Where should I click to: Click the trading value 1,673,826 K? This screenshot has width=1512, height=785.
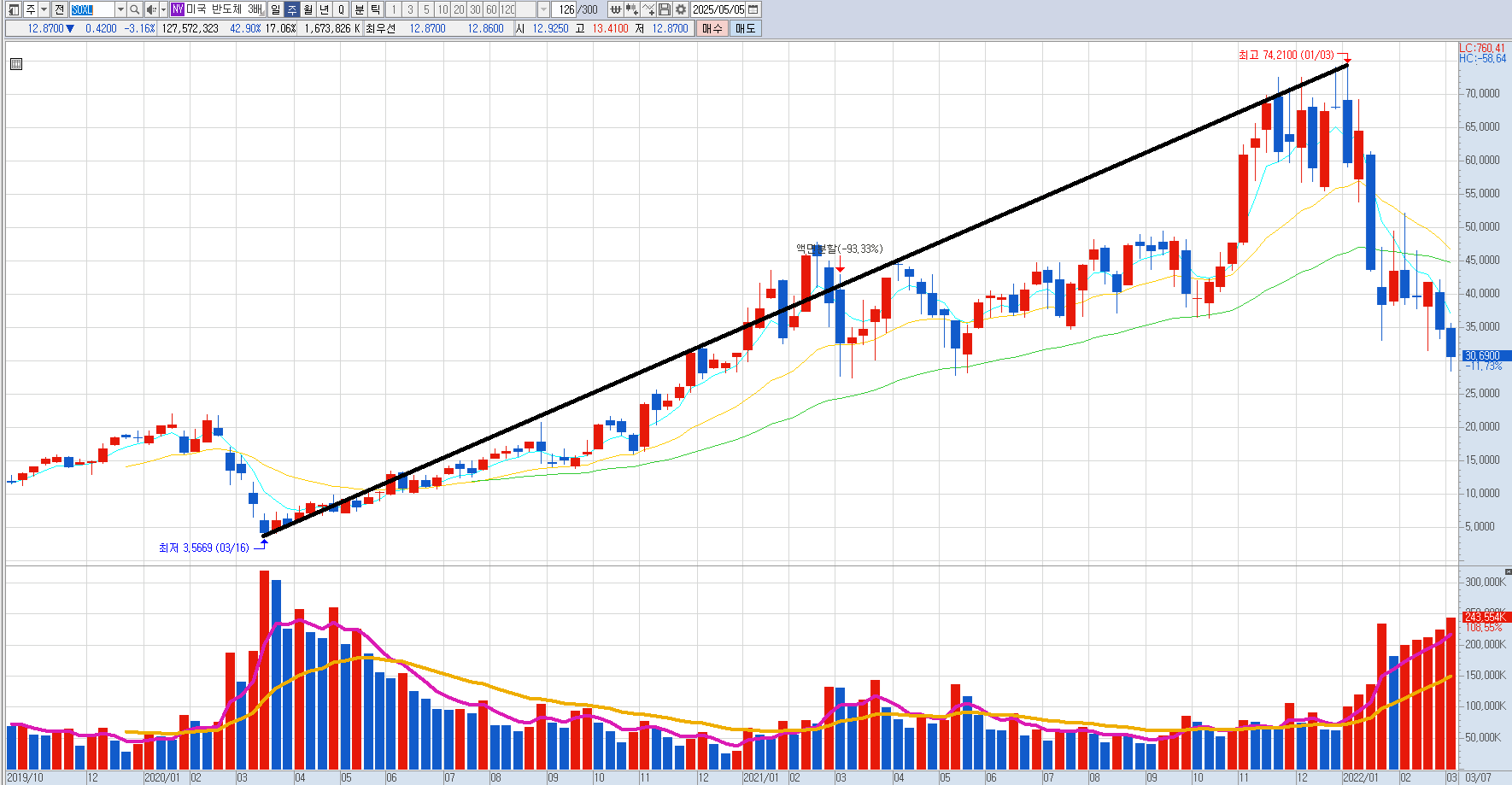[332, 28]
